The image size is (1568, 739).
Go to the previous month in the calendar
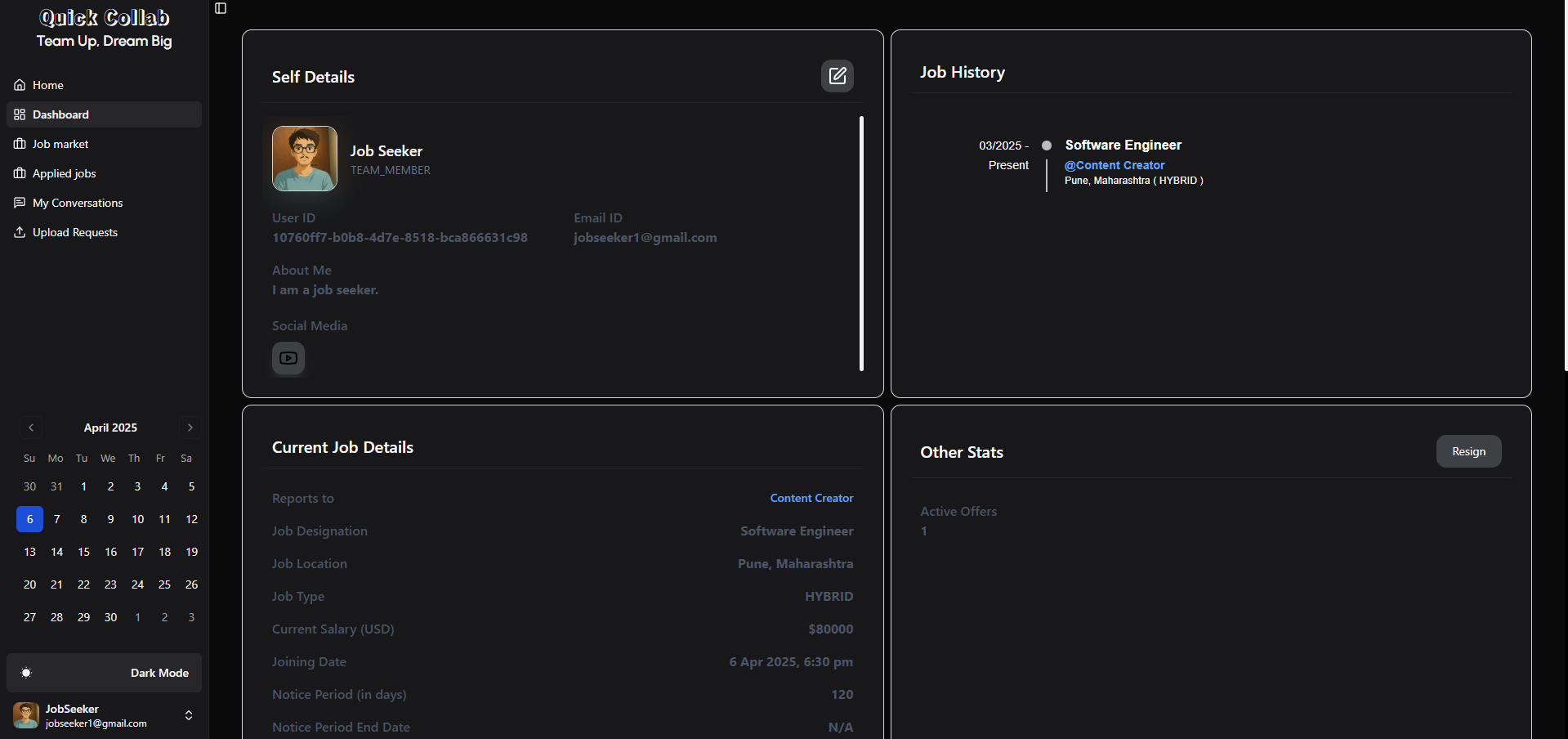pos(31,428)
